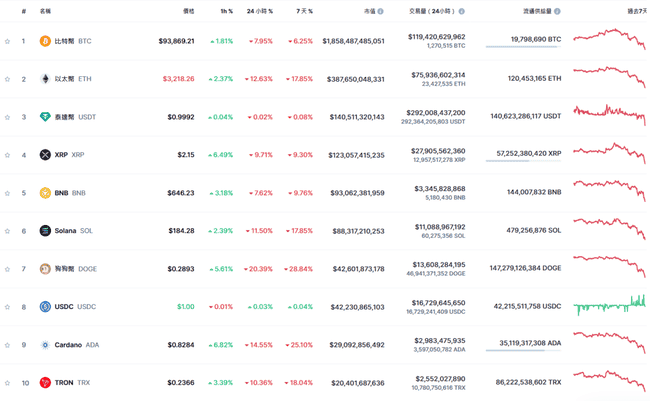The height and width of the screenshot is (401, 650).
Task: Click the Solana logo icon
Action: (x=45, y=231)
